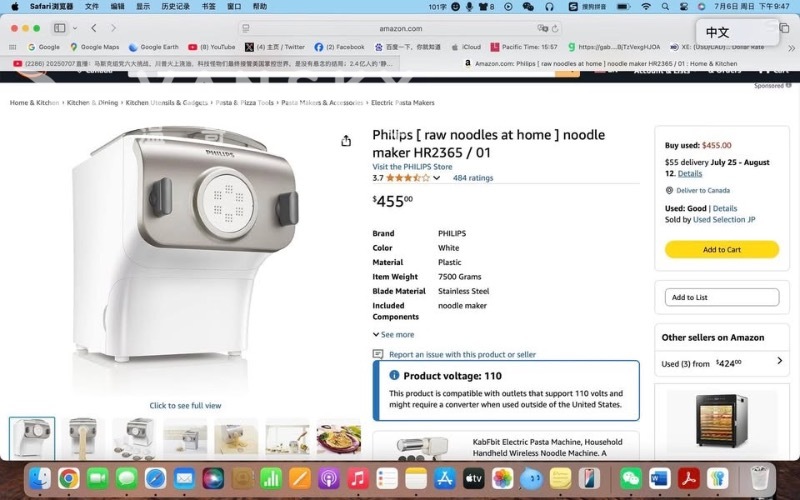
Task: Click the share icon beside product image
Action: tap(346, 141)
